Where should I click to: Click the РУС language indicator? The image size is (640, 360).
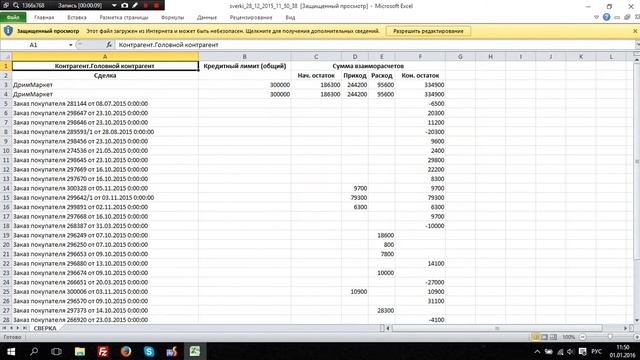pos(596,352)
